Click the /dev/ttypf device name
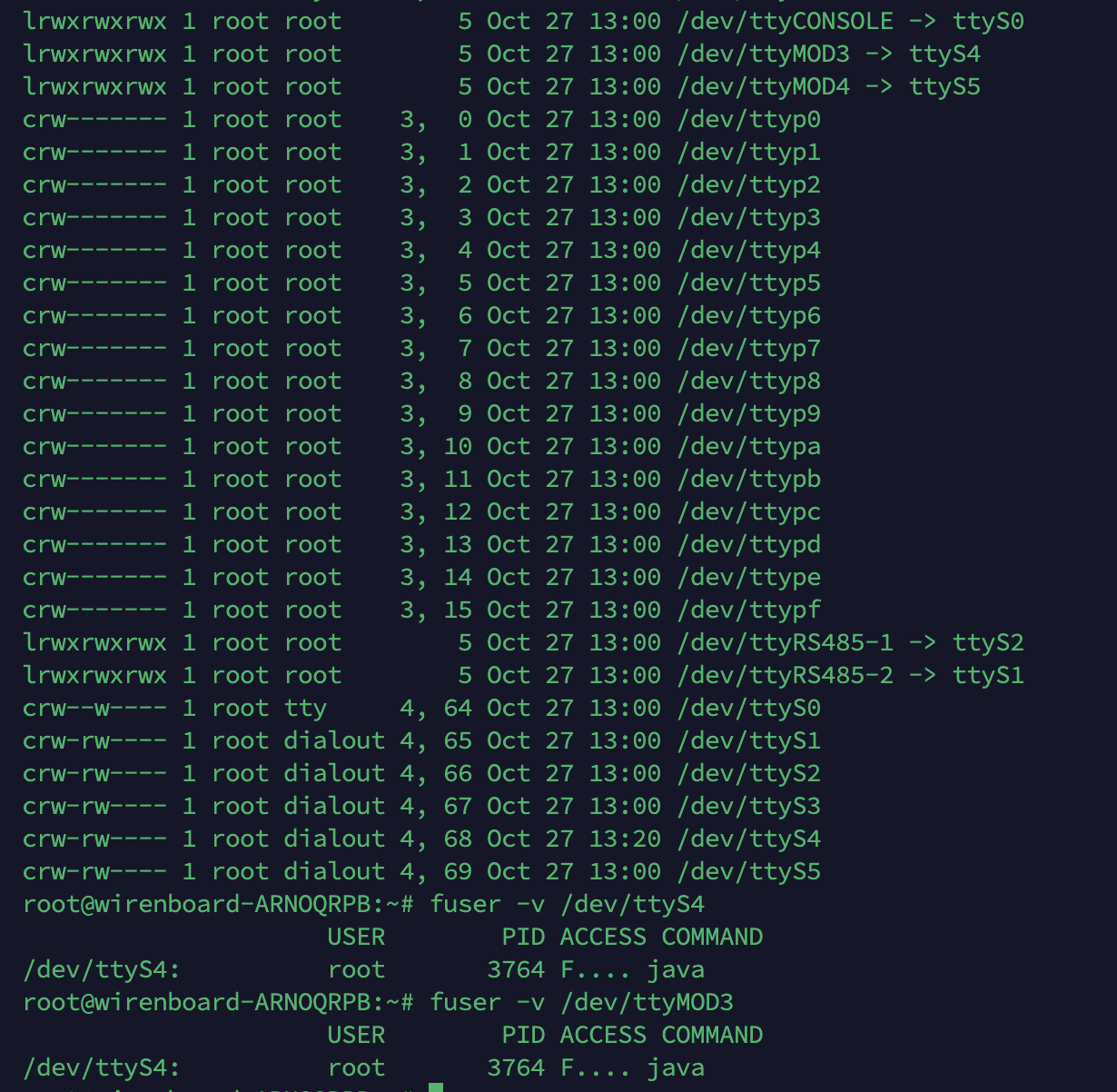 click(x=748, y=610)
